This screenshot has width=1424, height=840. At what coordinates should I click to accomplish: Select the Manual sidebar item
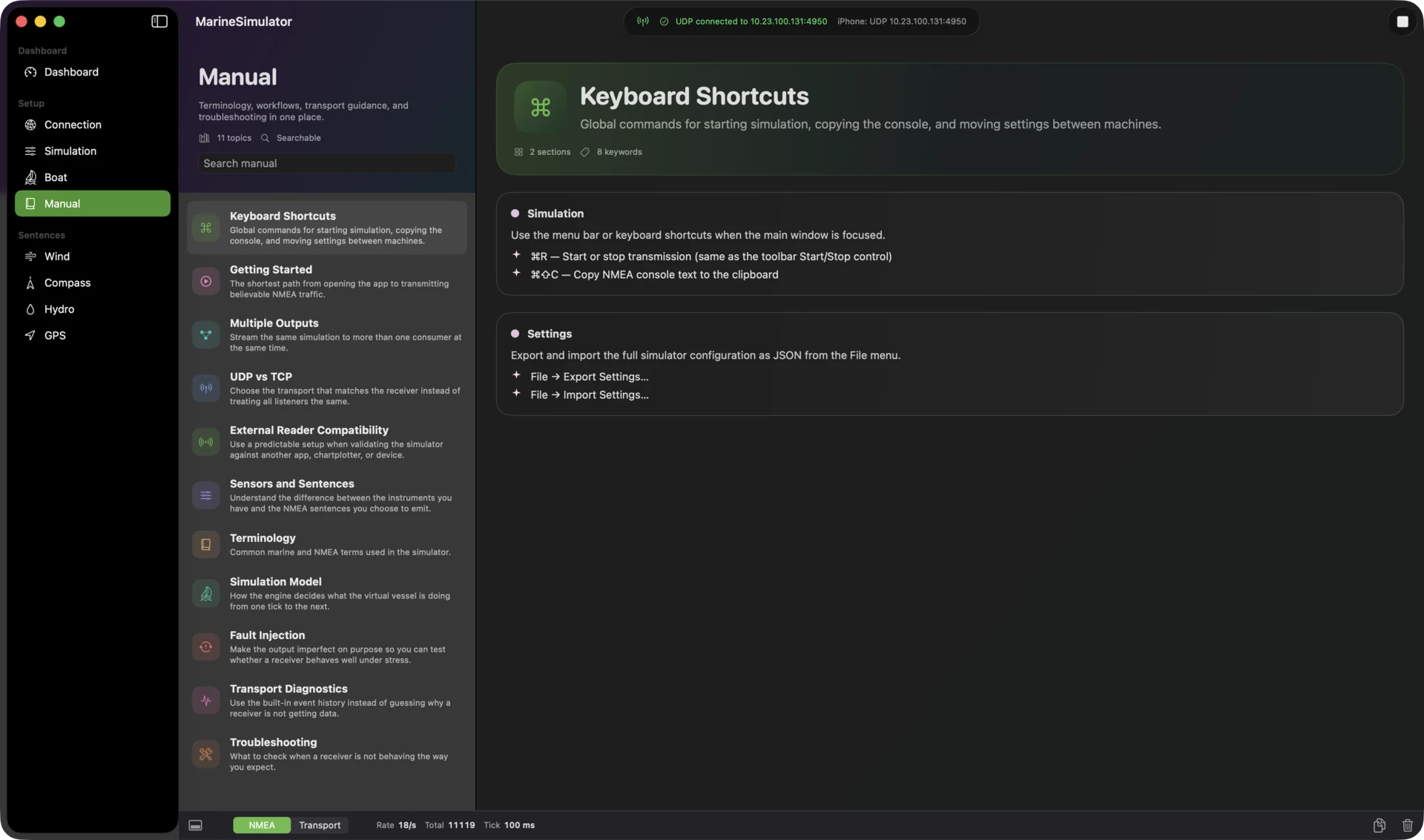[x=93, y=204]
